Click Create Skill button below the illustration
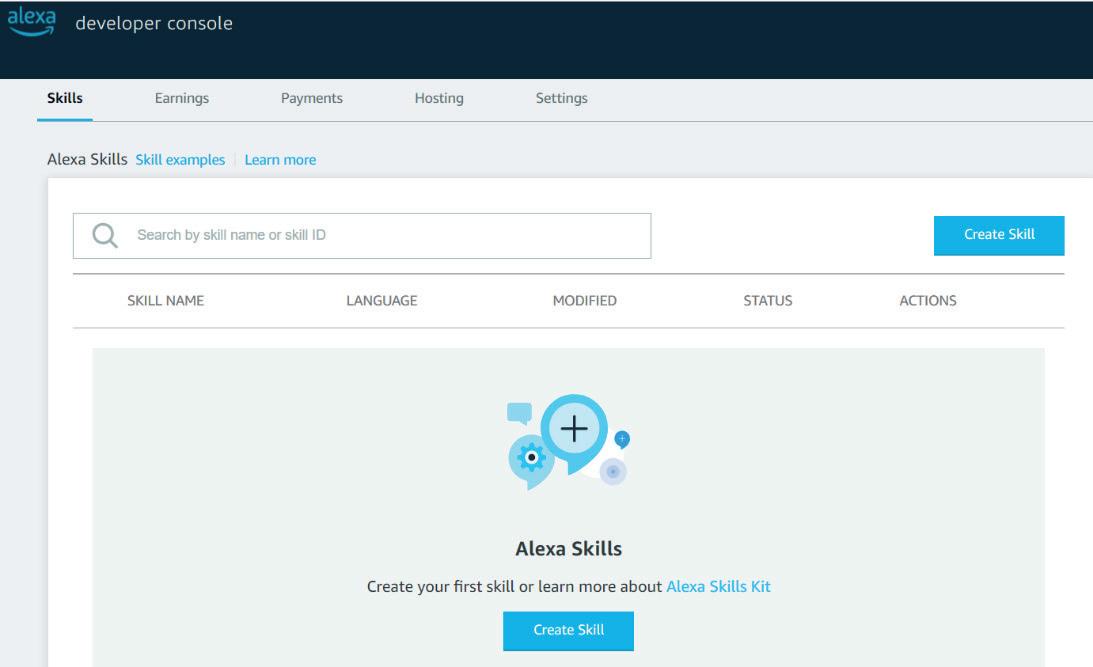The image size is (1093, 667). click(x=568, y=631)
